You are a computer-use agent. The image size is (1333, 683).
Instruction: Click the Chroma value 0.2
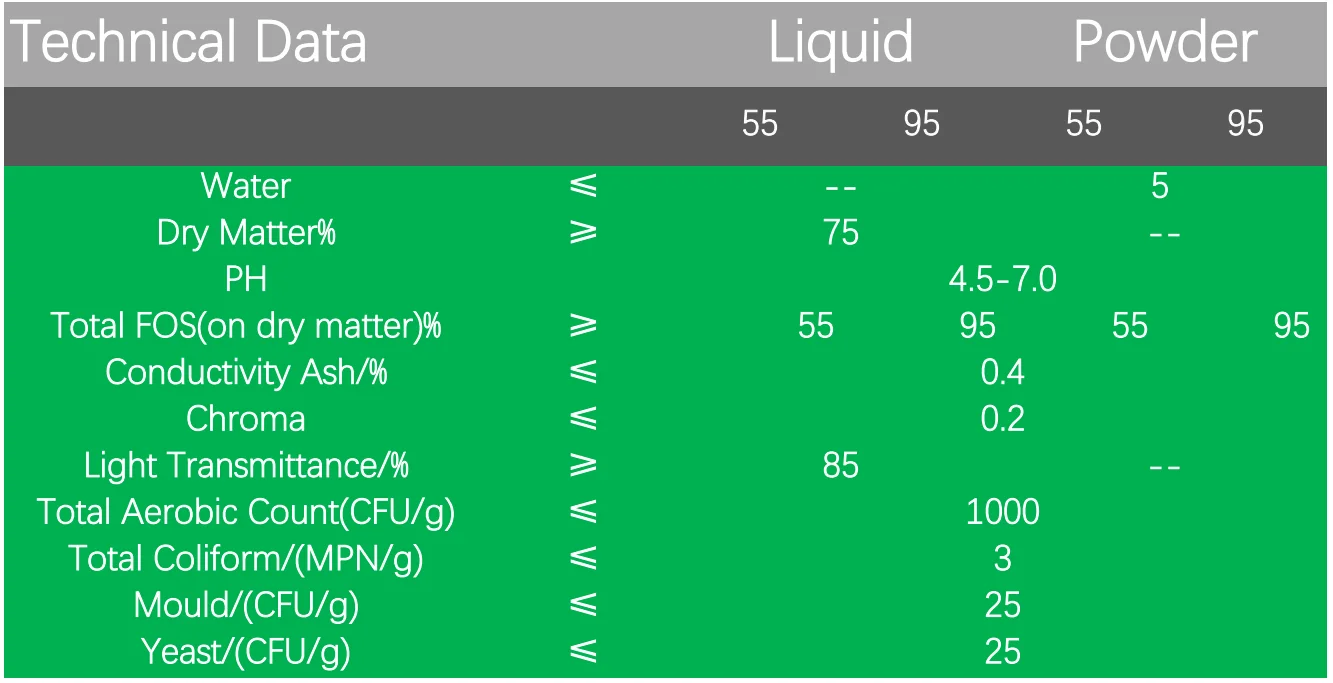pyautogui.click(x=1002, y=419)
